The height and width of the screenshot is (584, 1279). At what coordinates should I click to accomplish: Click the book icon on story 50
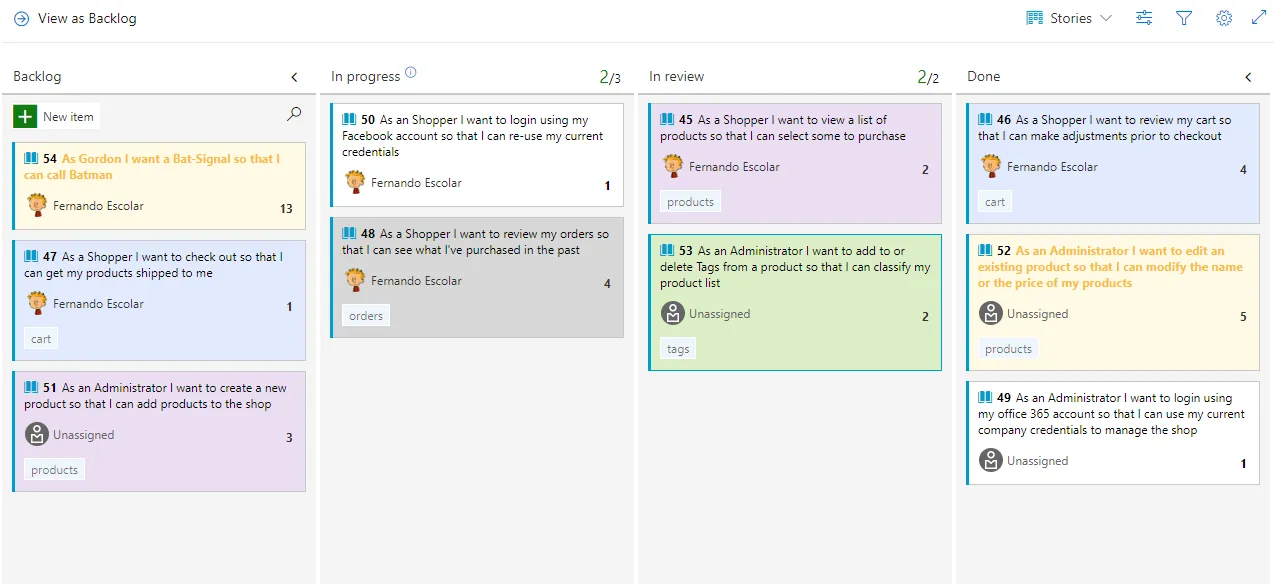pyautogui.click(x=349, y=119)
